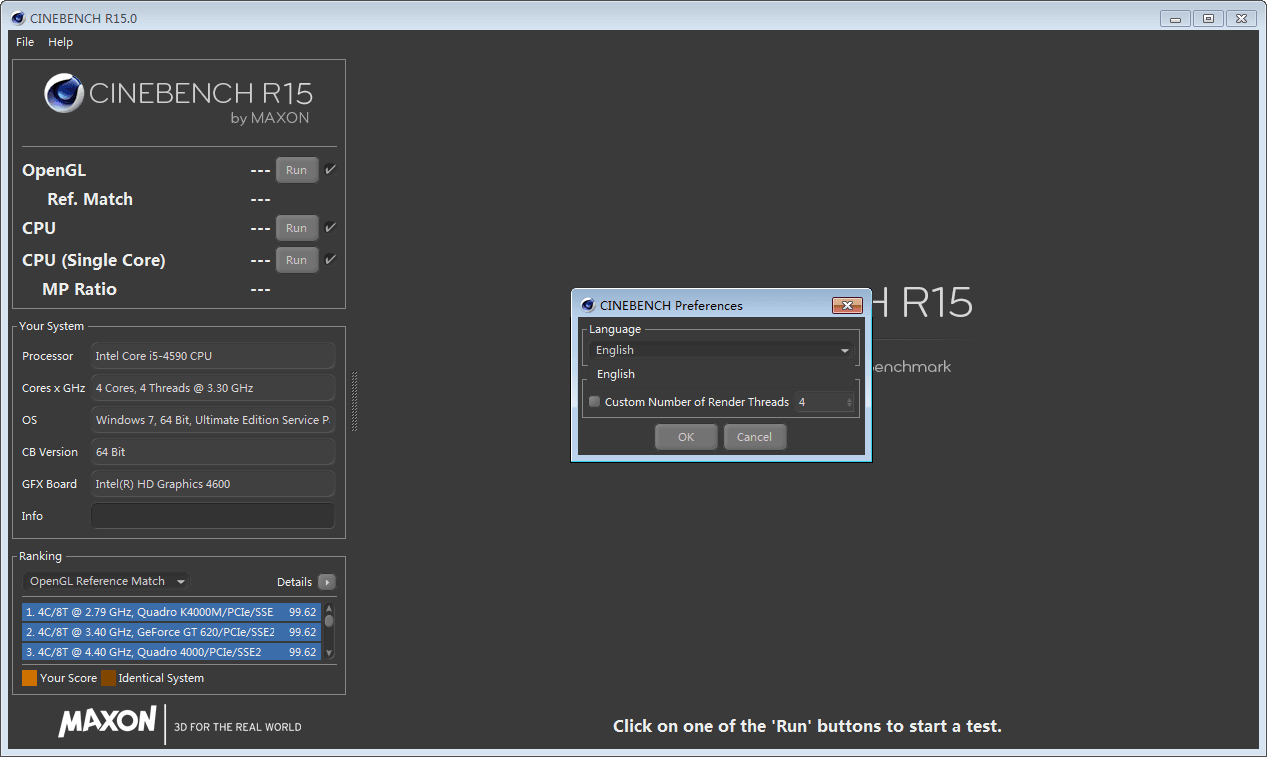The image size is (1267, 757).
Task: Click the ranking list scrollbar
Action: [330, 631]
